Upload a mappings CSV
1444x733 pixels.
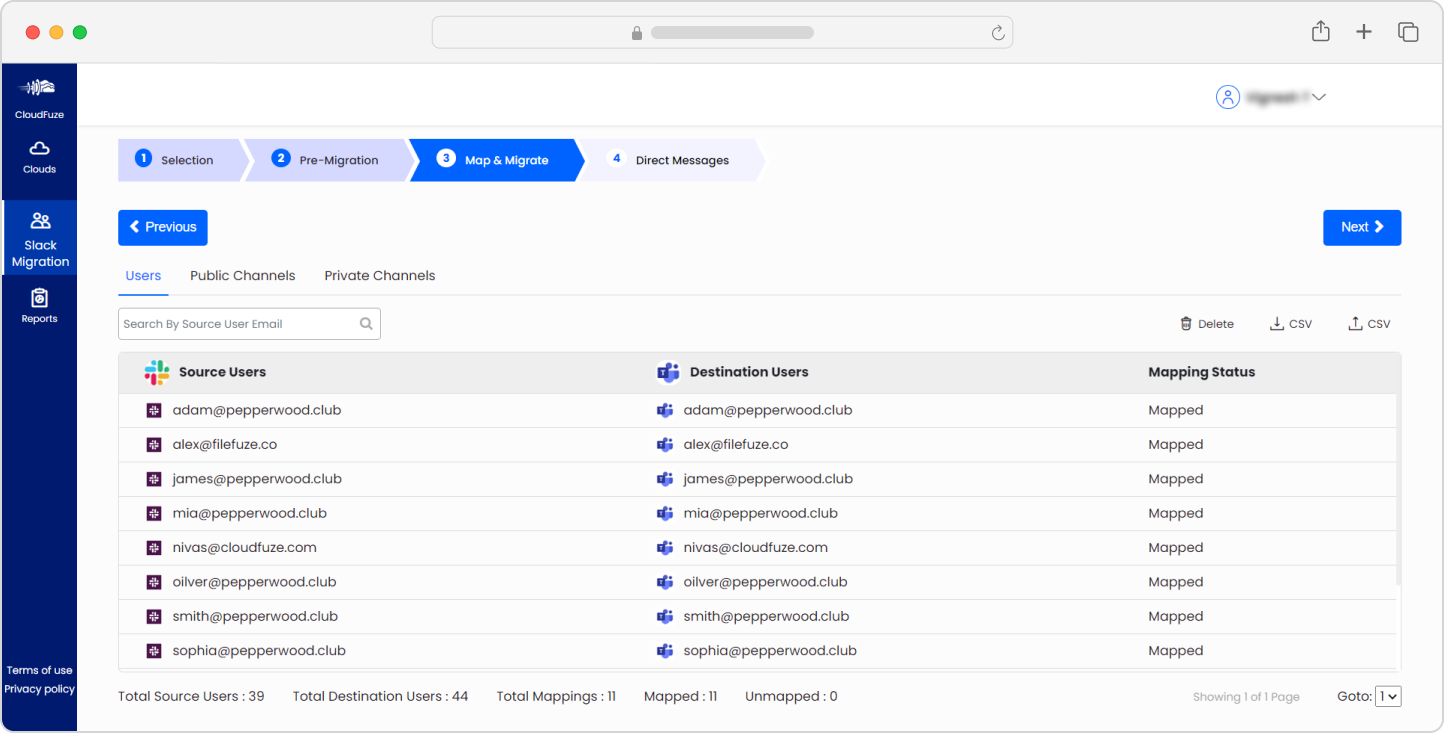(1369, 324)
